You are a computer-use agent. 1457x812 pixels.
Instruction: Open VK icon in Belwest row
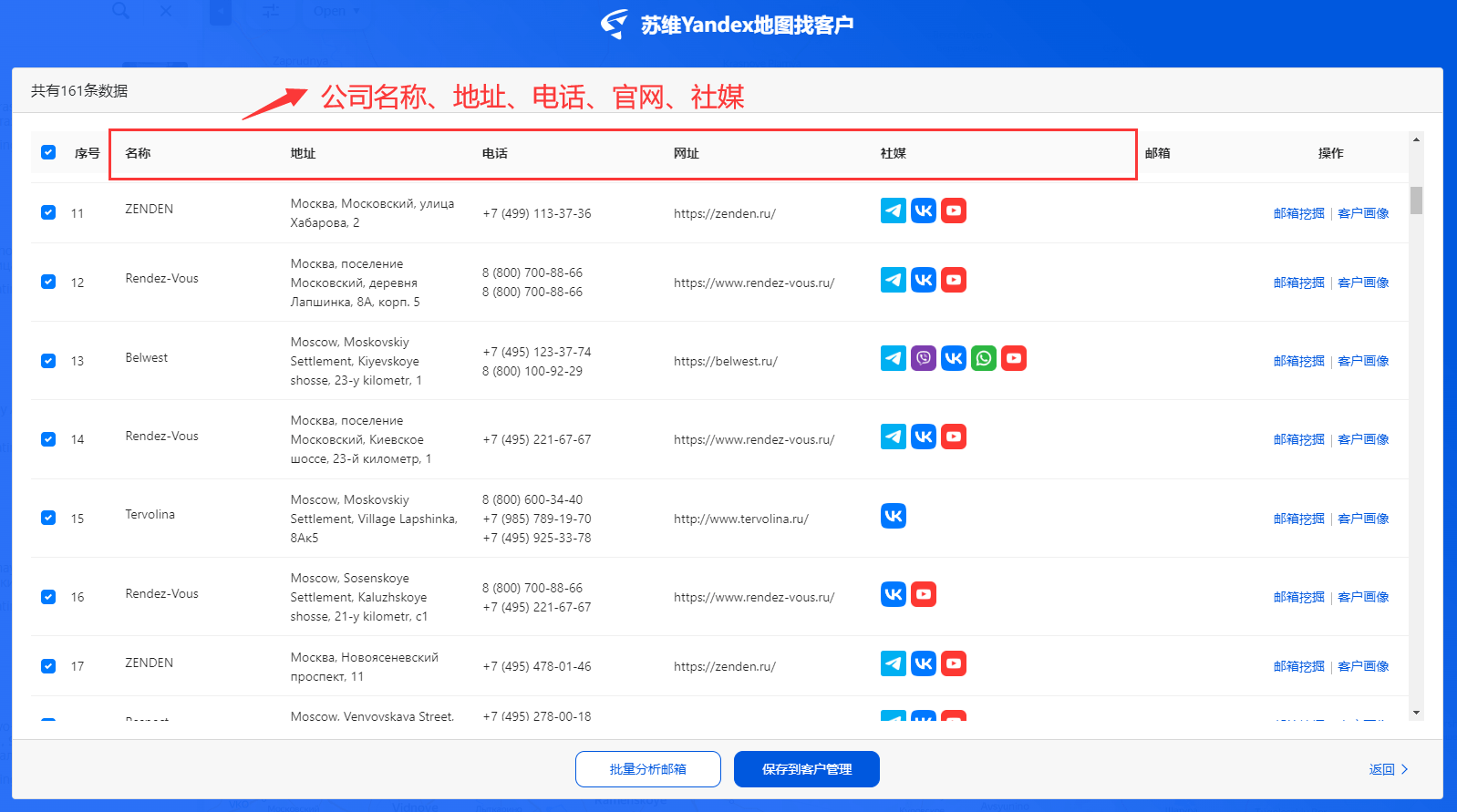point(954,358)
